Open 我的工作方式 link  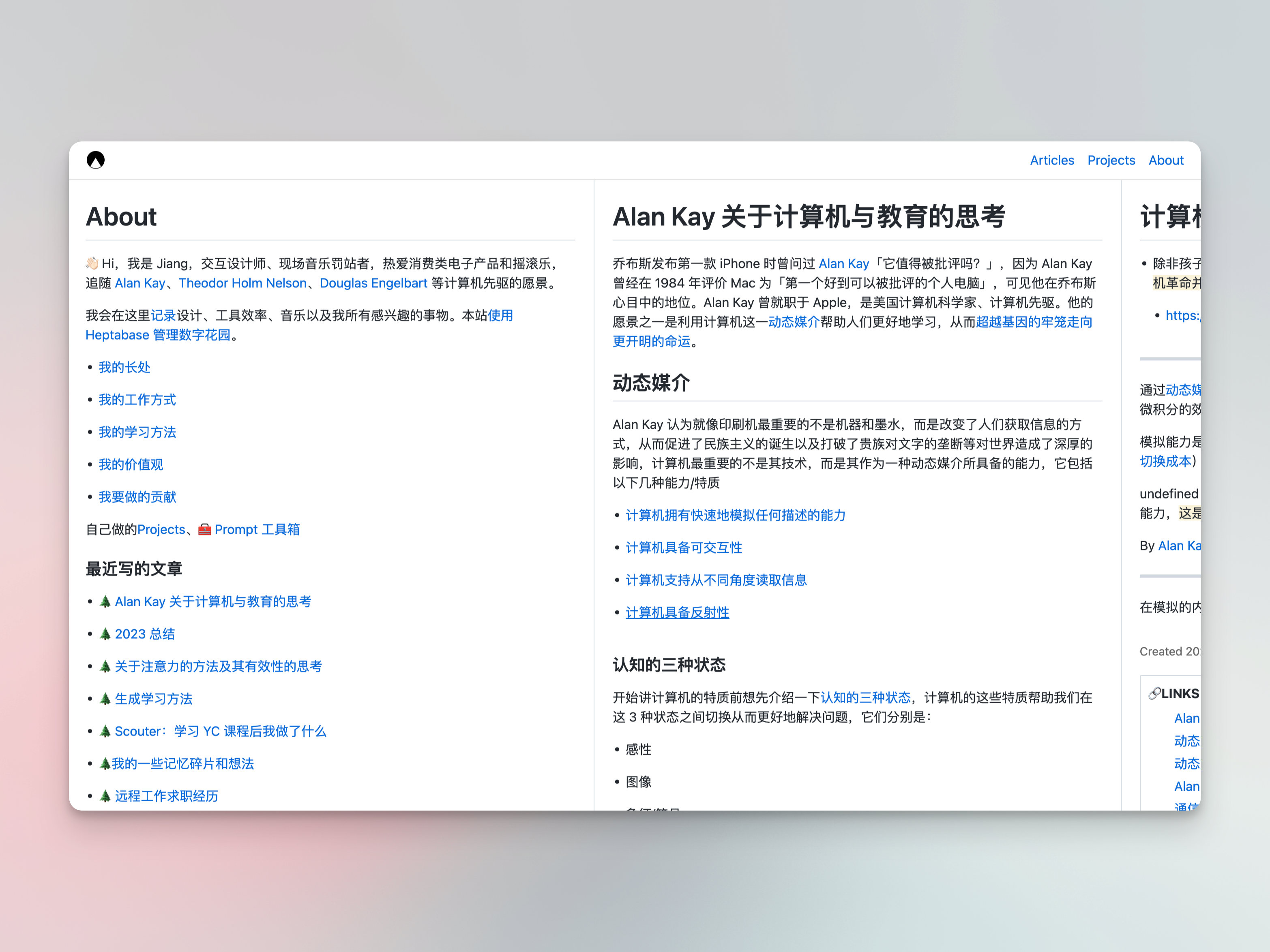(137, 399)
